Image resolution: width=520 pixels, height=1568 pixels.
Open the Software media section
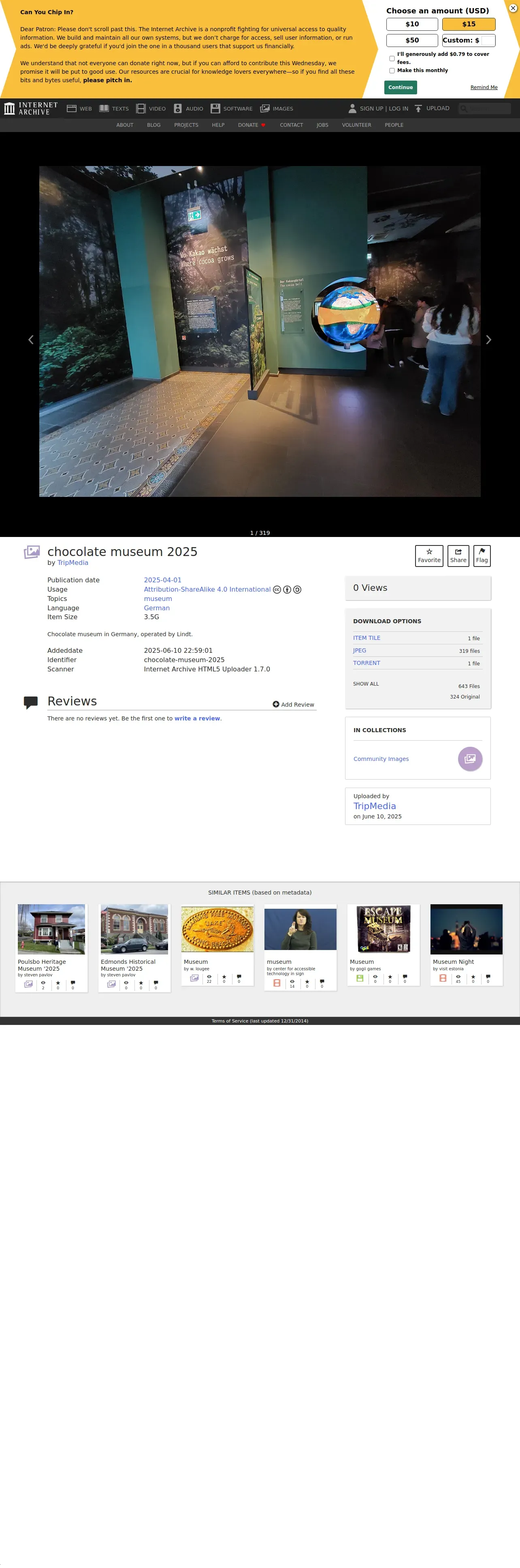[x=231, y=109]
